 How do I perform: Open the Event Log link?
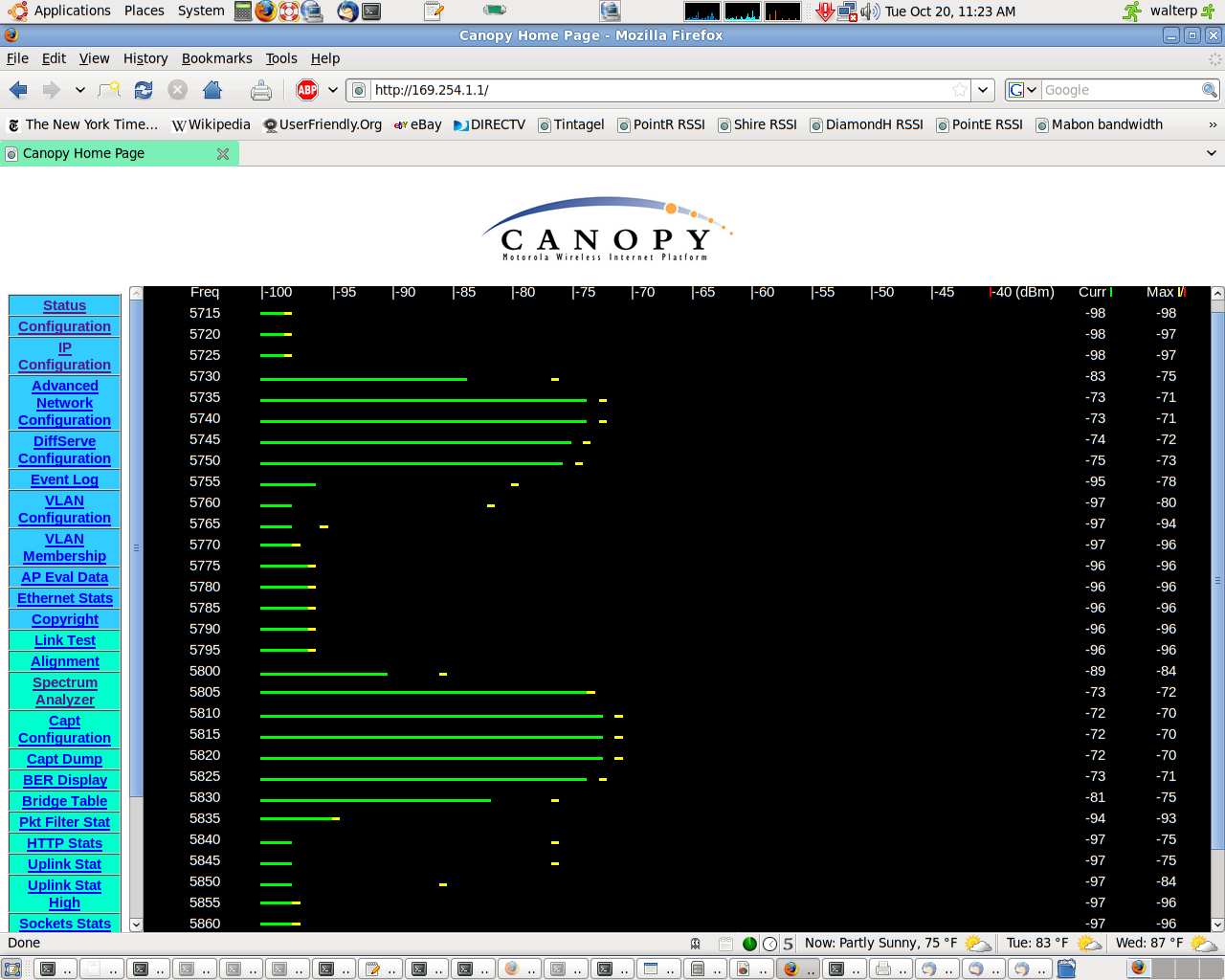(x=64, y=479)
